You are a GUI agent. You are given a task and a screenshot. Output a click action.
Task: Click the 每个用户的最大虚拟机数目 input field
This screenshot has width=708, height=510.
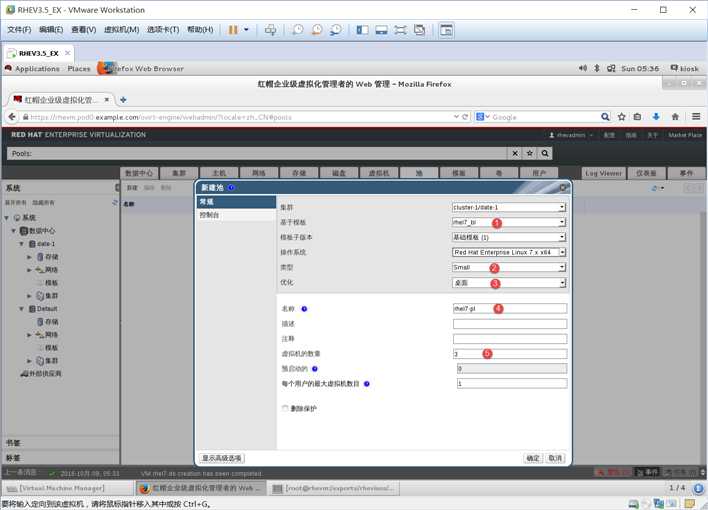tap(512, 384)
